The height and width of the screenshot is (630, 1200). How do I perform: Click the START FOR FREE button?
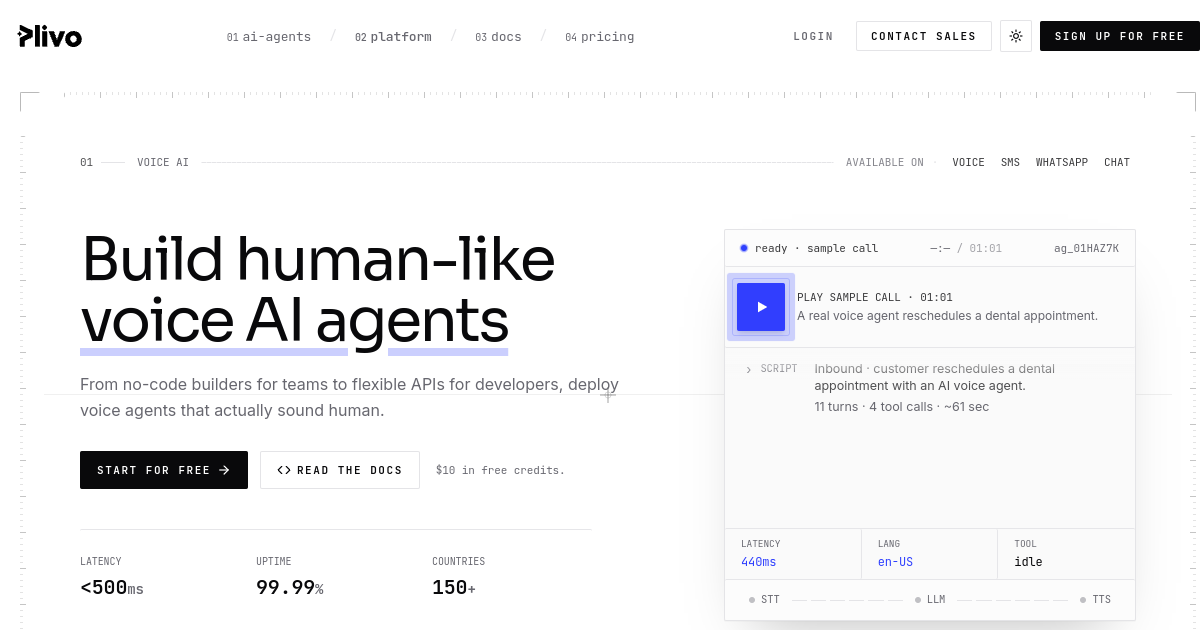point(164,470)
